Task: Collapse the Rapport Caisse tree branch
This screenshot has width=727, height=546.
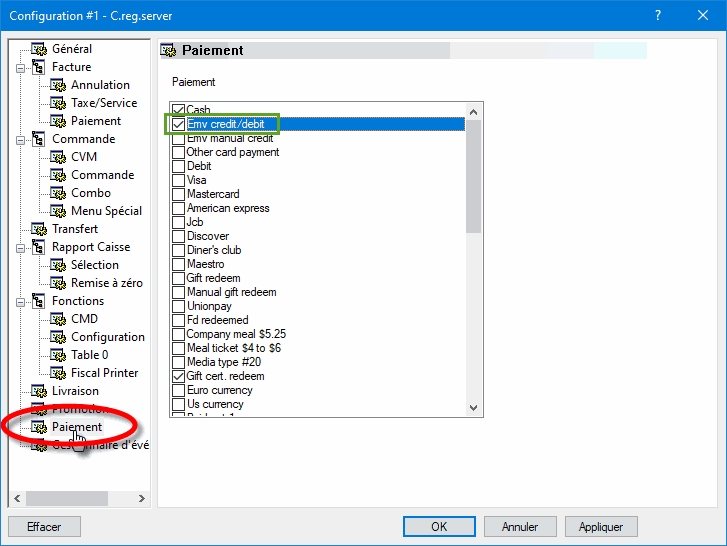Action: (19, 247)
